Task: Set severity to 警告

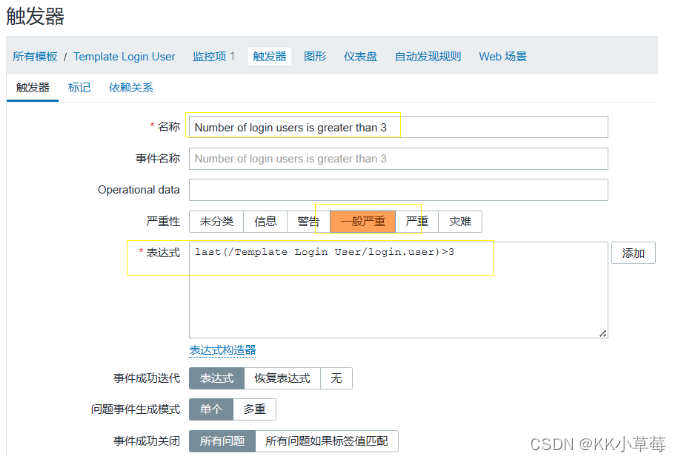Action: pos(309,221)
